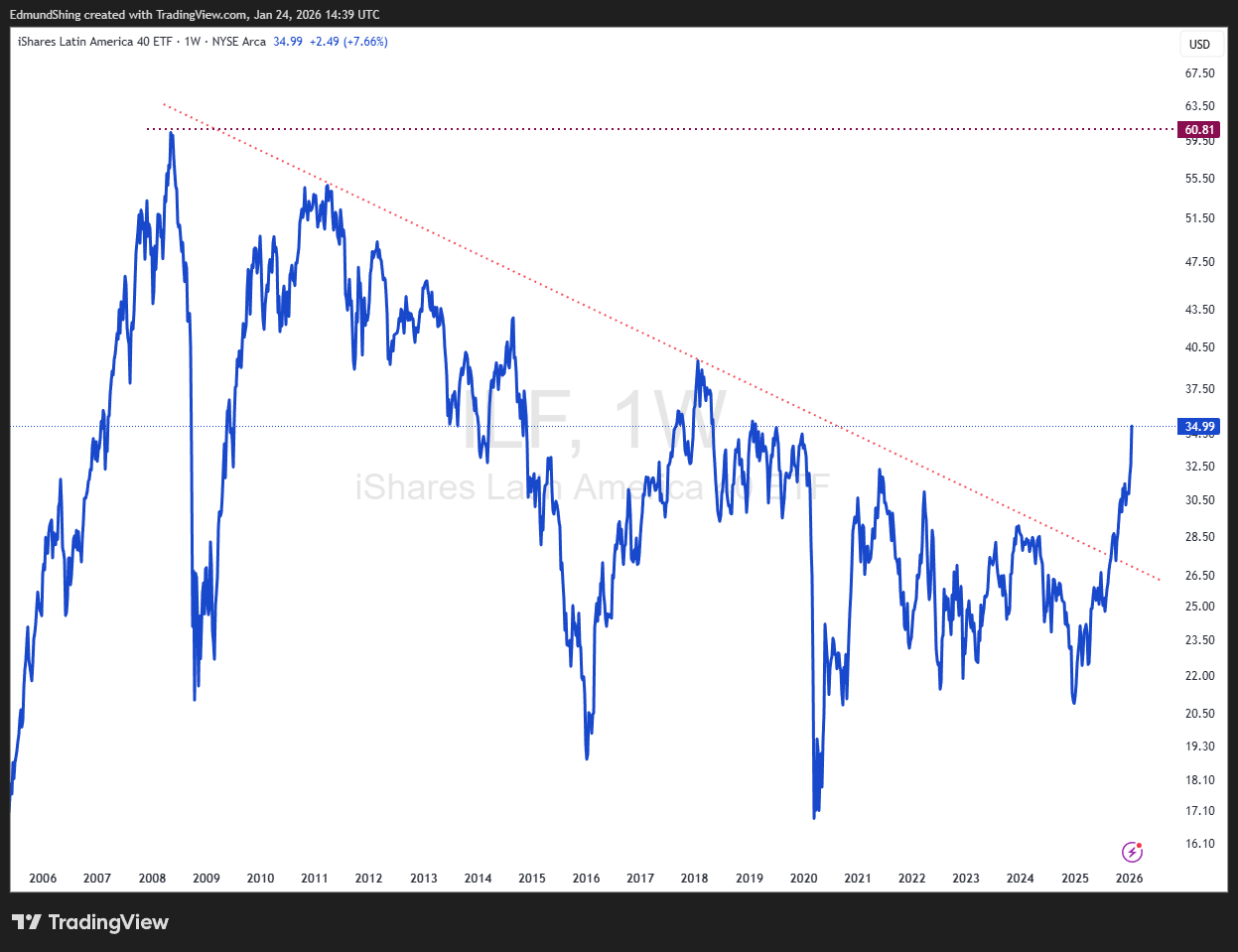Click the 19.30 price axis label

[x=1199, y=747]
